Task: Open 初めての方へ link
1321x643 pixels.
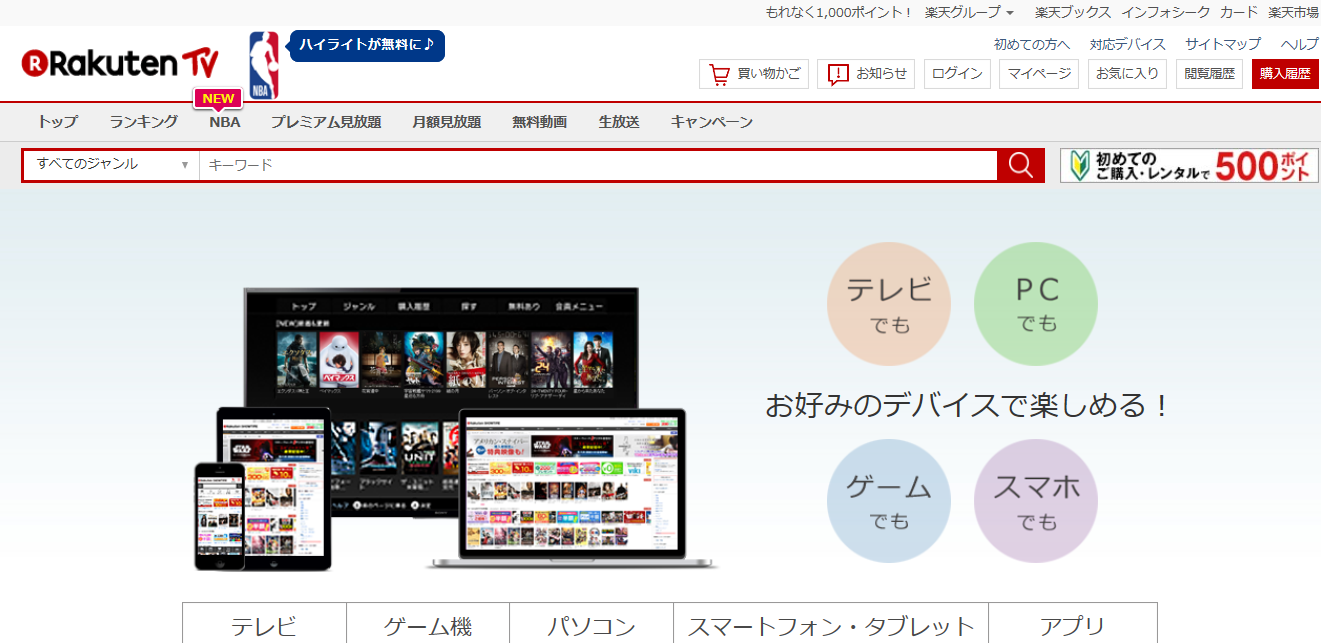Action: 1032,44
